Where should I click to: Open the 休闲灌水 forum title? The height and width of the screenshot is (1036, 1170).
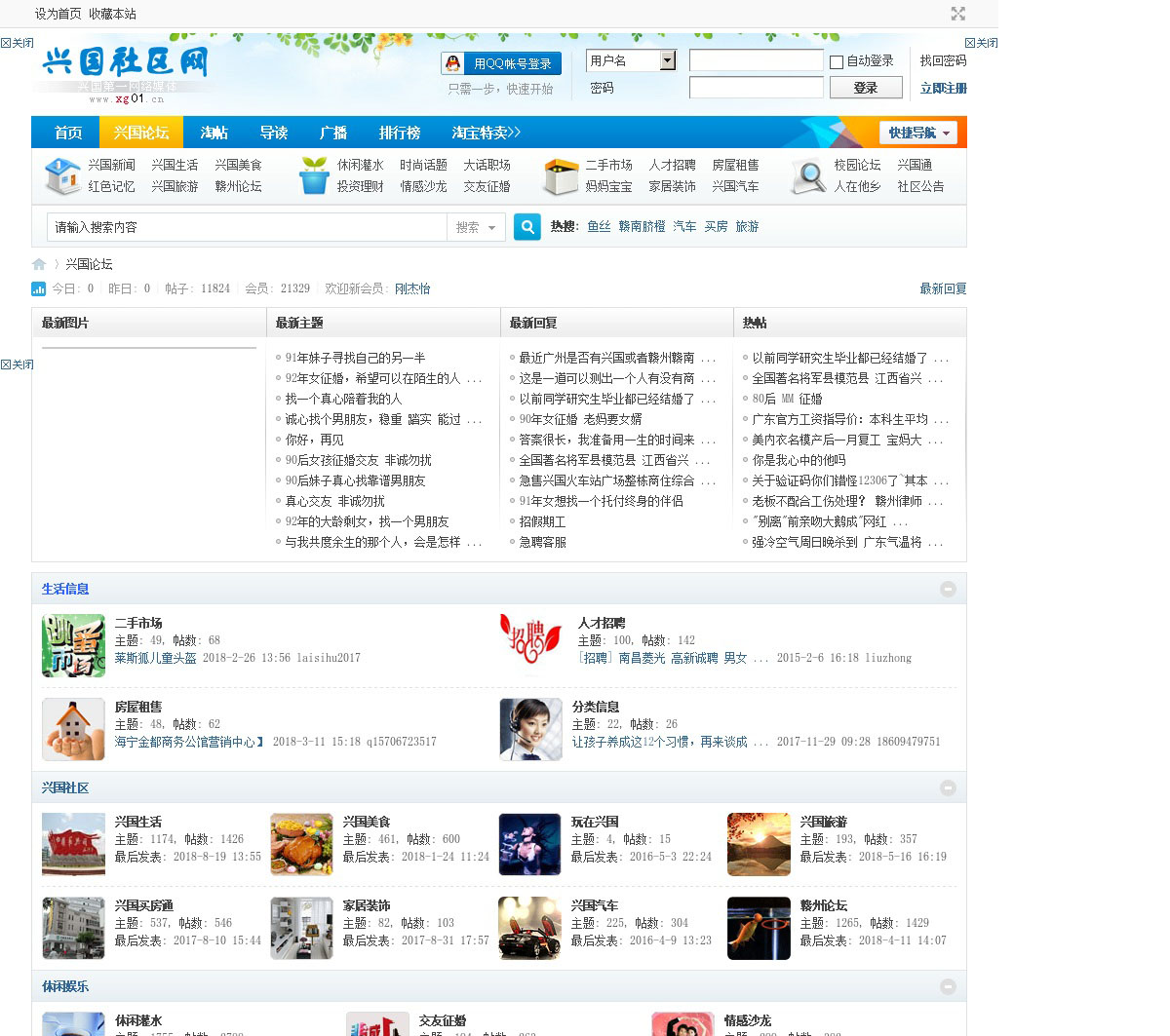[138, 1020]
